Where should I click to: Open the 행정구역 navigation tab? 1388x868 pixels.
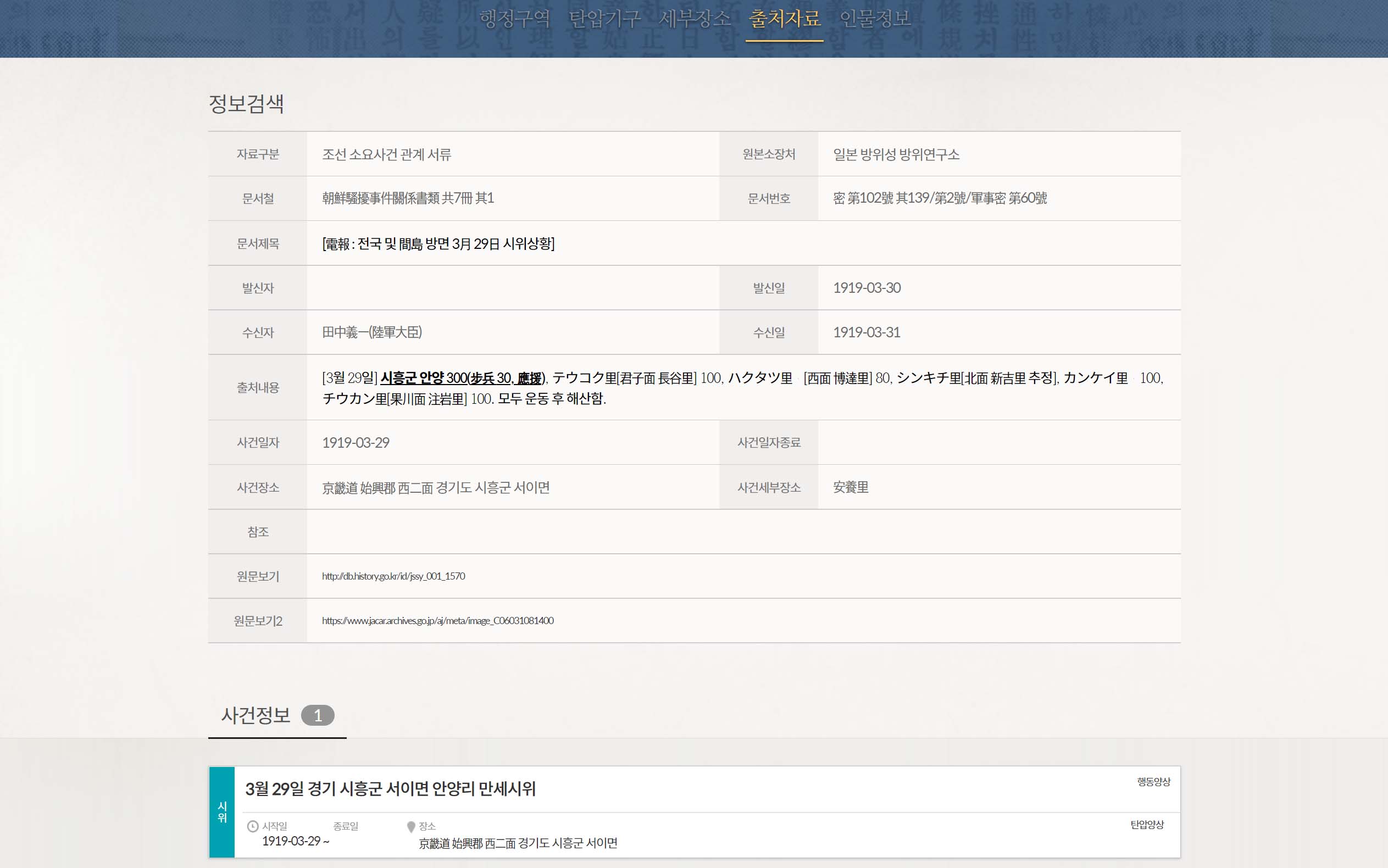click(x=514, y=19)
